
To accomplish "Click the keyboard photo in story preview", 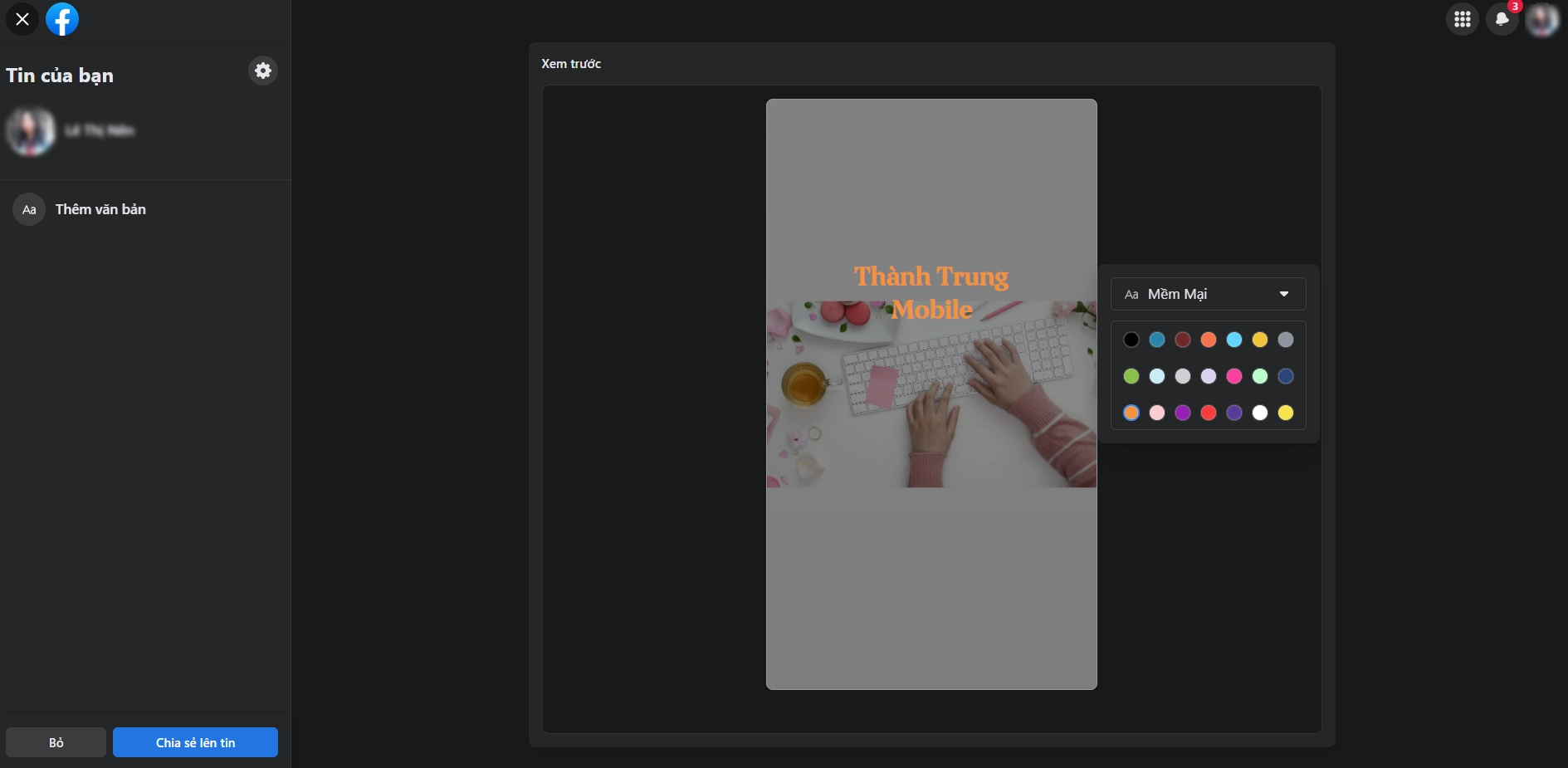I will pyautogui.click(x=931, y=394).
